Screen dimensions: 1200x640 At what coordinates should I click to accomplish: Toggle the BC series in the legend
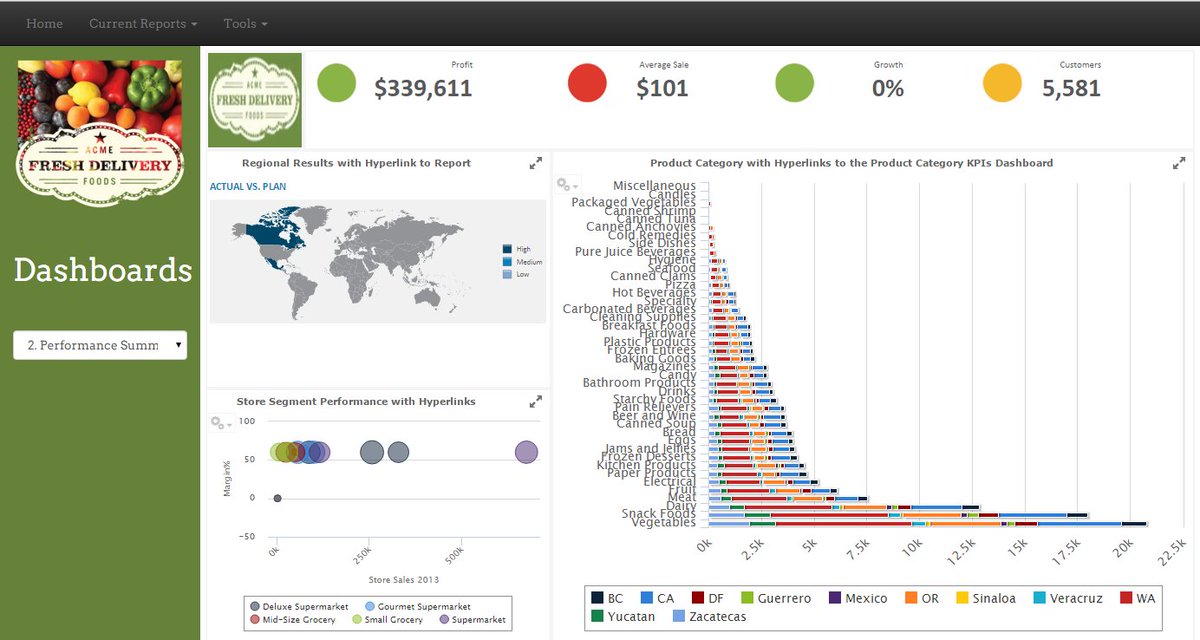click(x=607, y=598)
